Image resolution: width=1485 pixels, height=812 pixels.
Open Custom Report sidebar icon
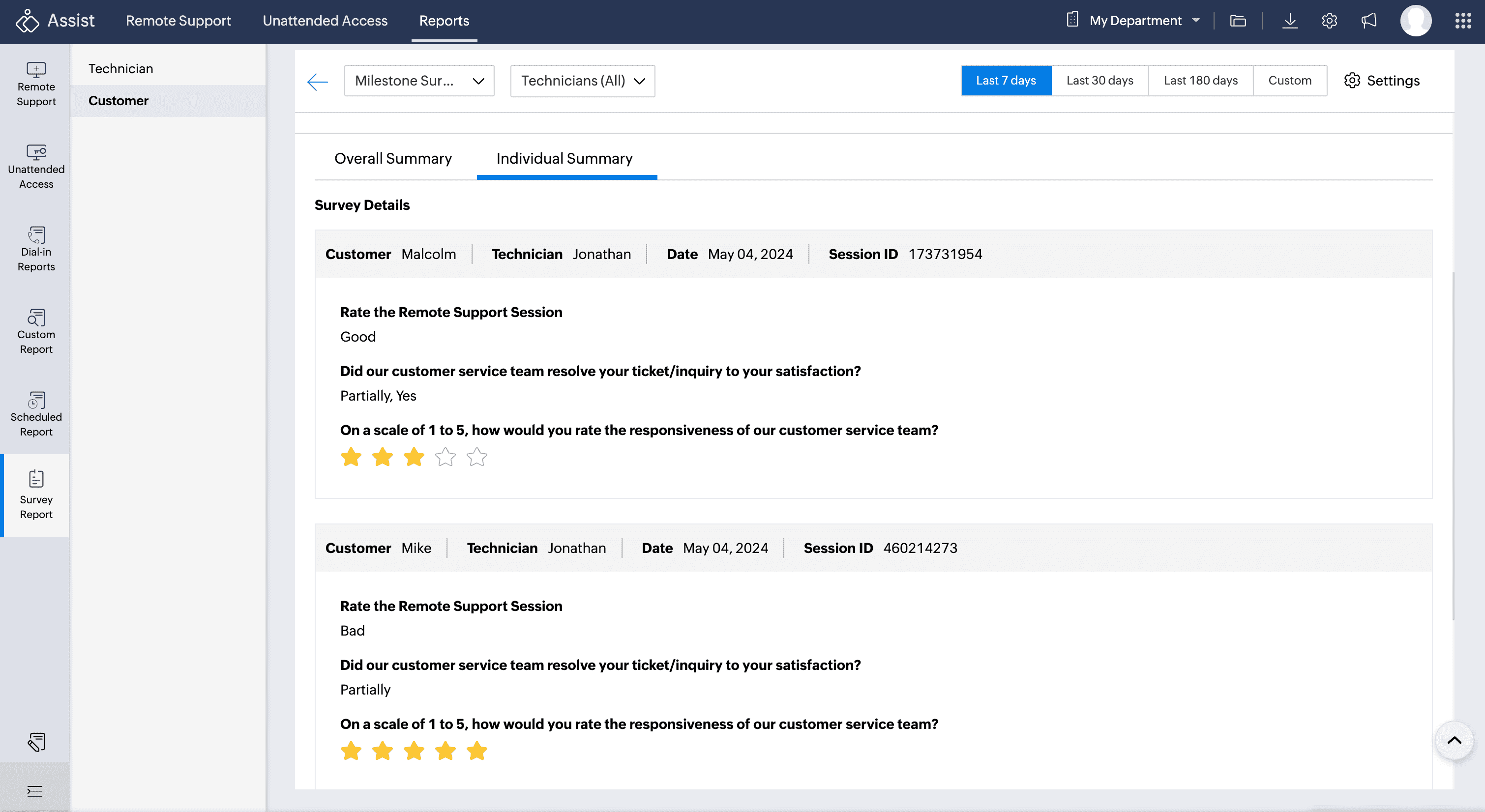(x=36, y=330)
